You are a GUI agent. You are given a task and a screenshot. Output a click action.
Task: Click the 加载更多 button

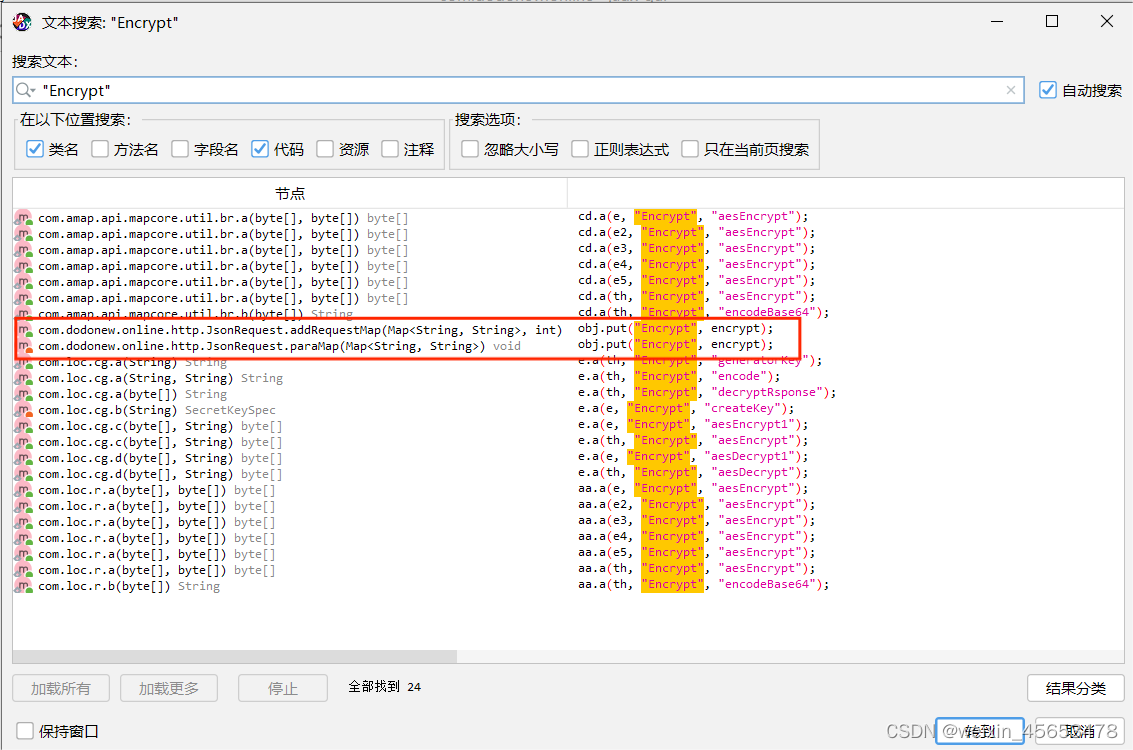pos(168,687)
